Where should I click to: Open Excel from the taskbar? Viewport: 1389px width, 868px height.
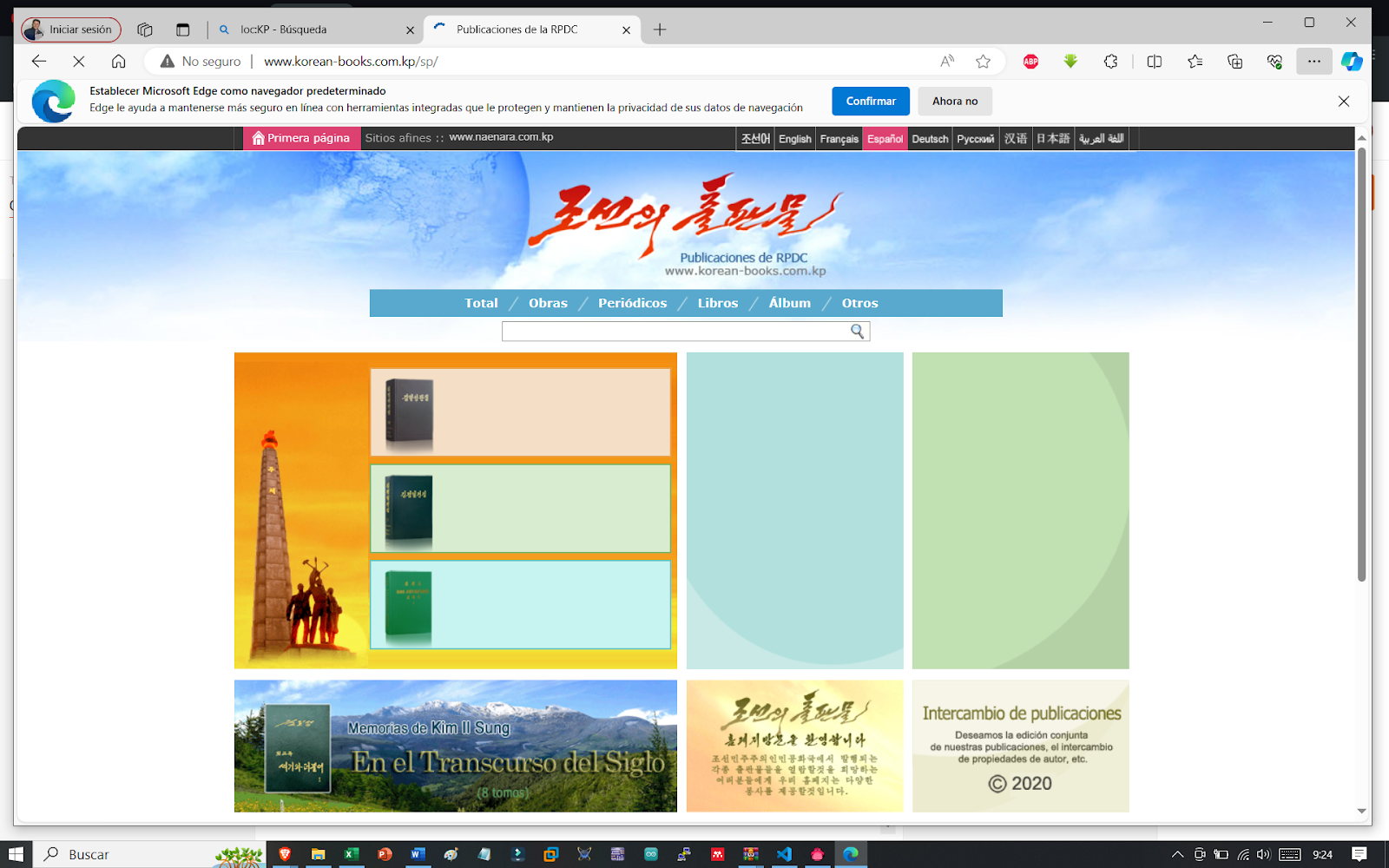point(352,854)
